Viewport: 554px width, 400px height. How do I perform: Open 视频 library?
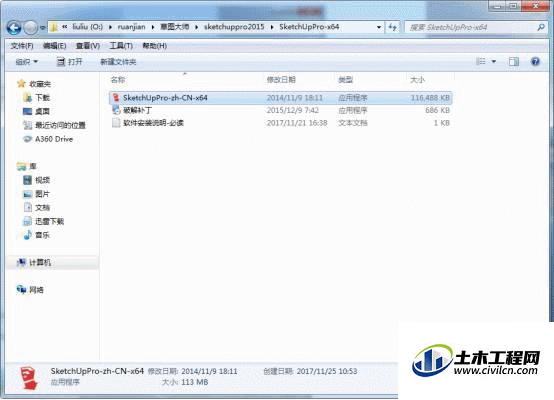(x=37, y=180)
